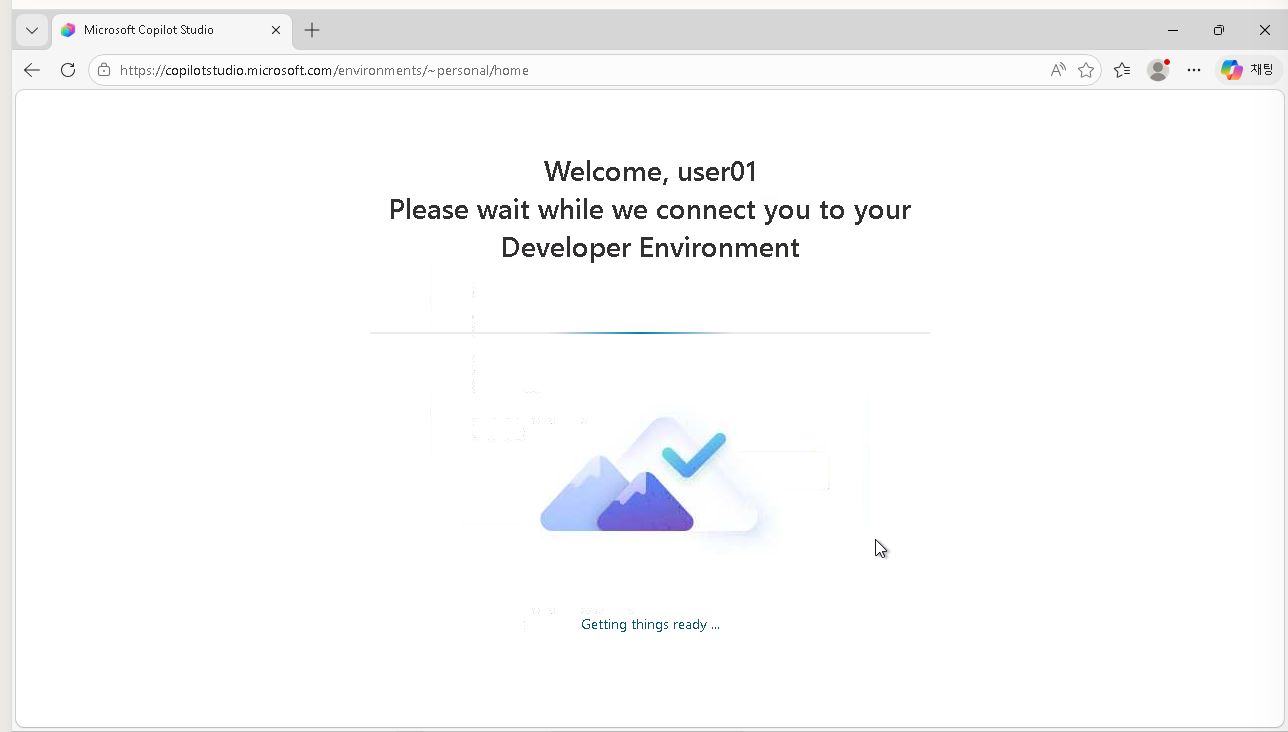This screenshot has width=1288, height=732.
Task: Open a new browser tab
Action: click(x=312, y=30)
